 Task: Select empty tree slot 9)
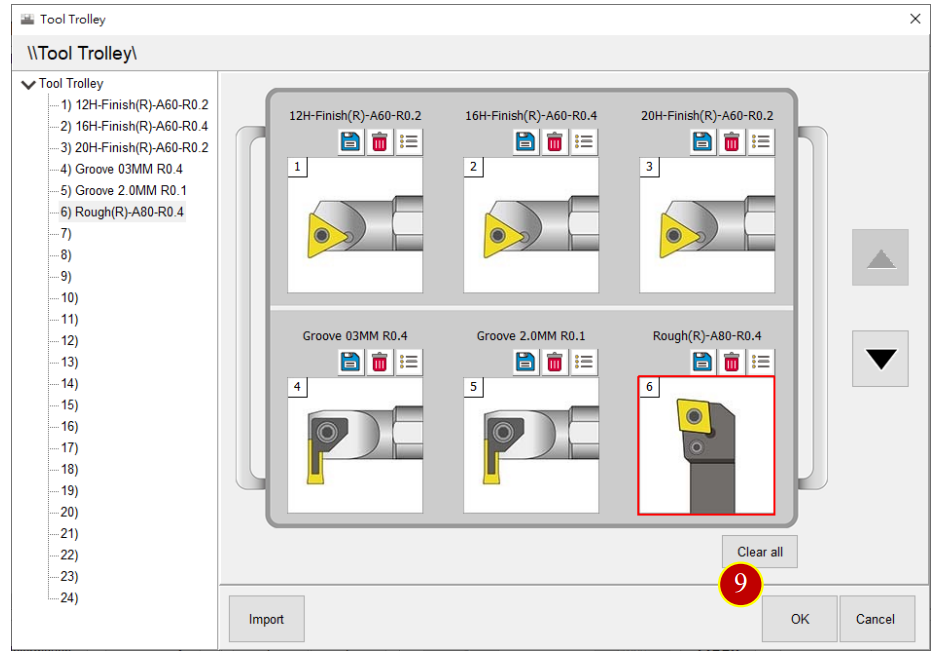tap(66, 277)
